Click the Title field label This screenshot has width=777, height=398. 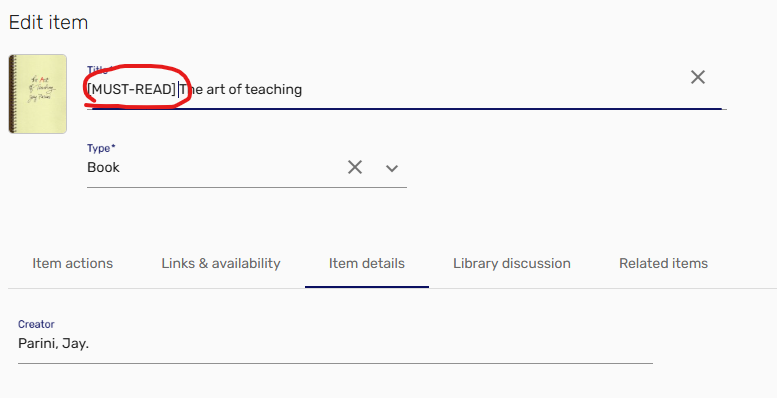pos(98,70)
